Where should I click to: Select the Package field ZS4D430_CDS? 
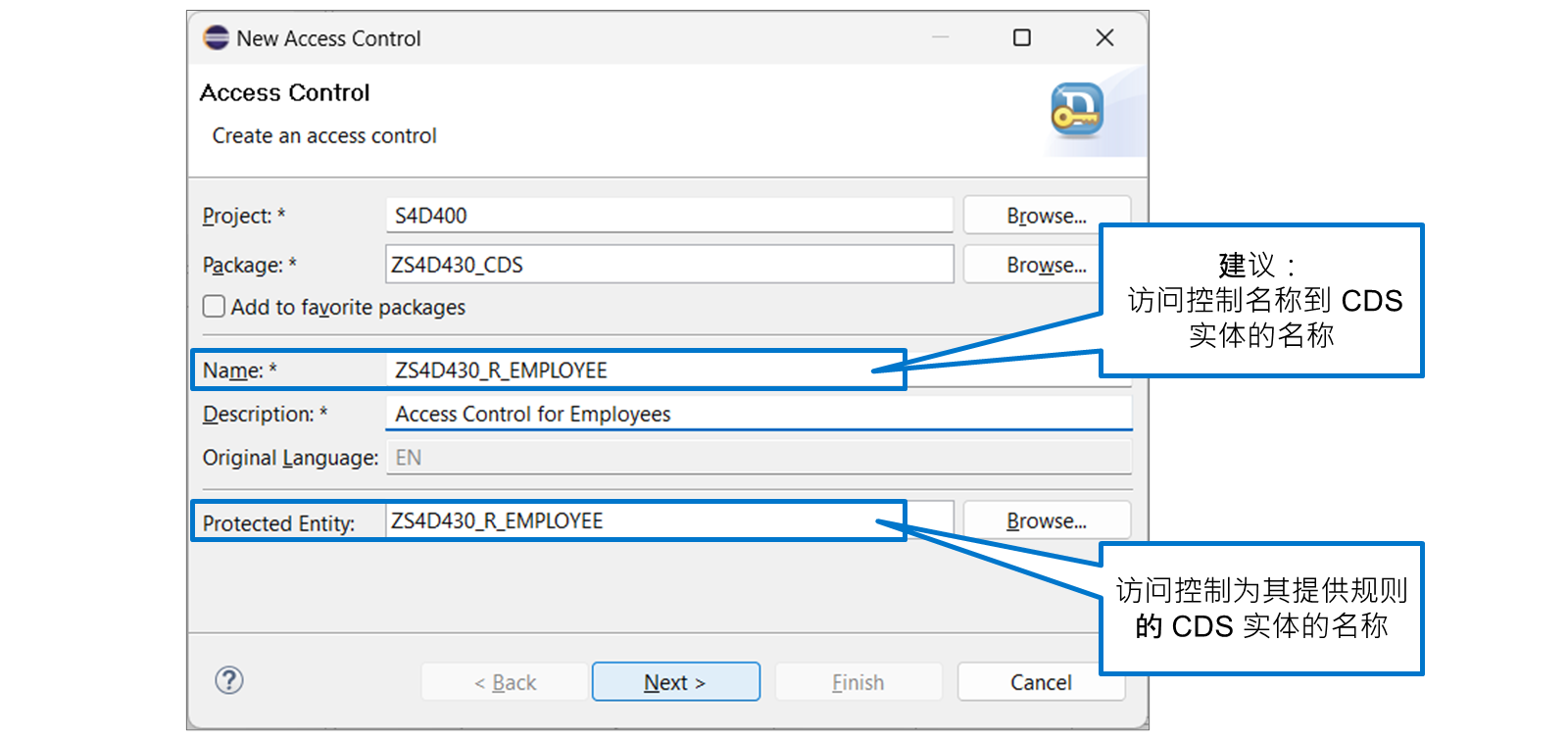pyautogui.click(x=669, y=265)
